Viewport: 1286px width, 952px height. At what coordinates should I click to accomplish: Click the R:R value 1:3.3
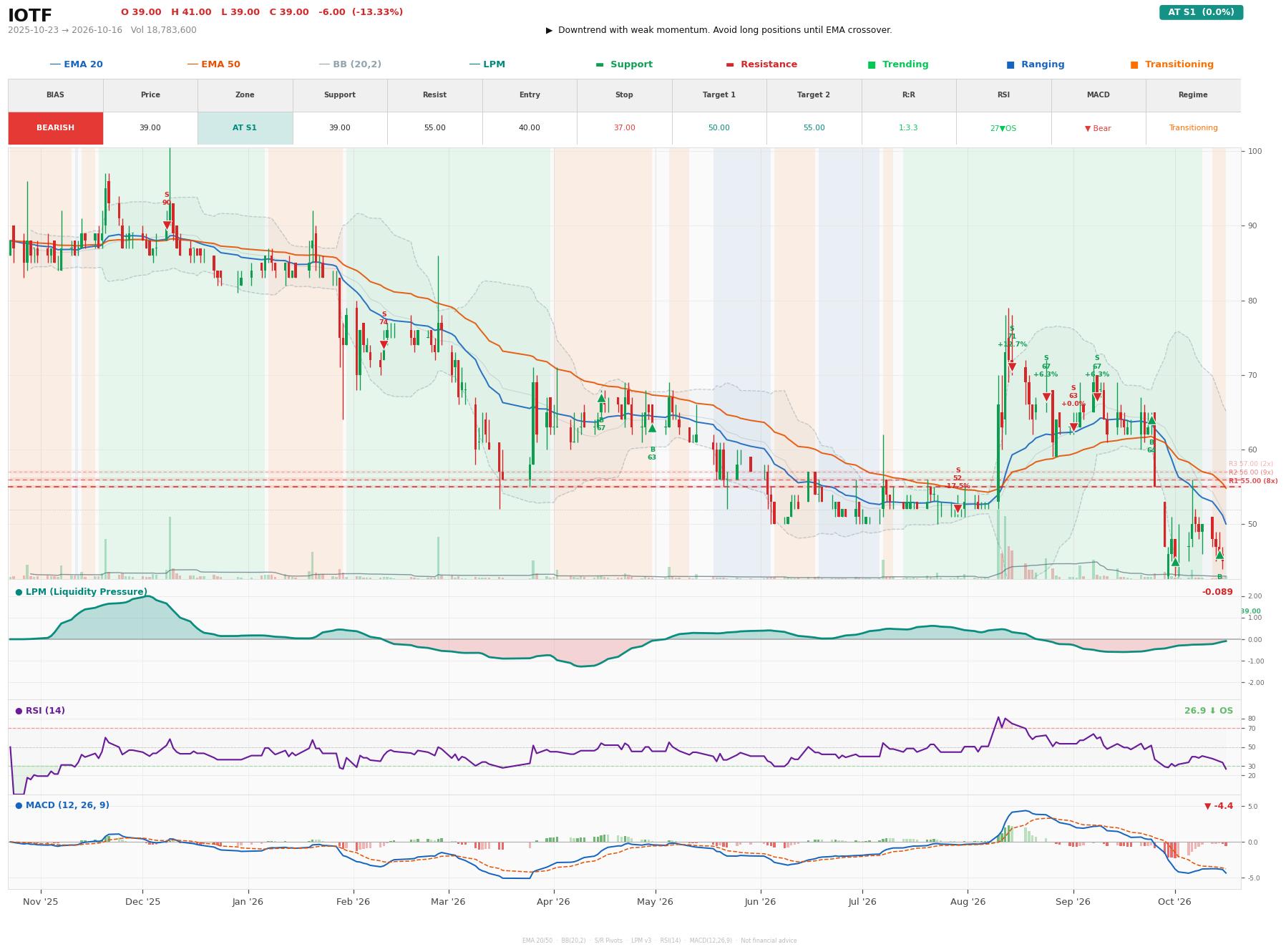908,128
